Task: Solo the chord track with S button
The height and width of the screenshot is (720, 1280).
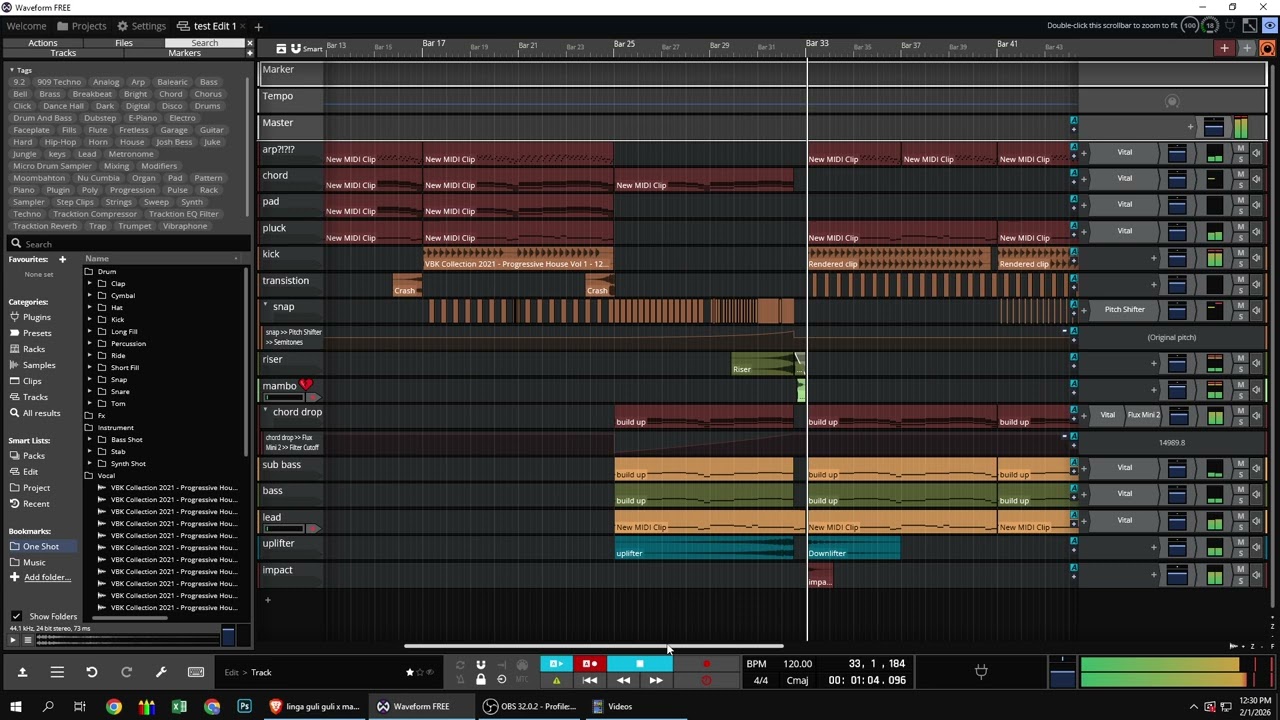Action: pos(1241,183)
